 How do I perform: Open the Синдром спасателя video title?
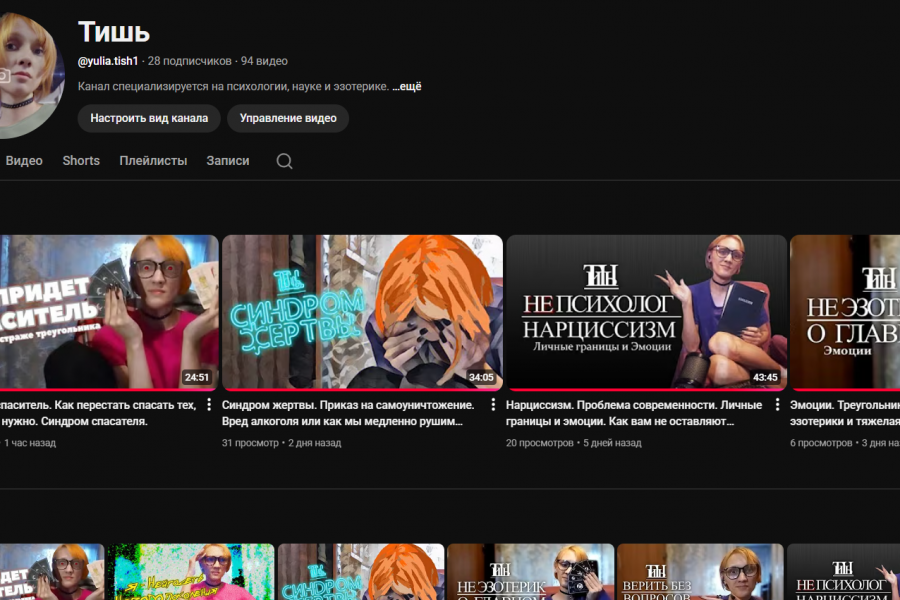pyautogui.click(x=98, y=413)
